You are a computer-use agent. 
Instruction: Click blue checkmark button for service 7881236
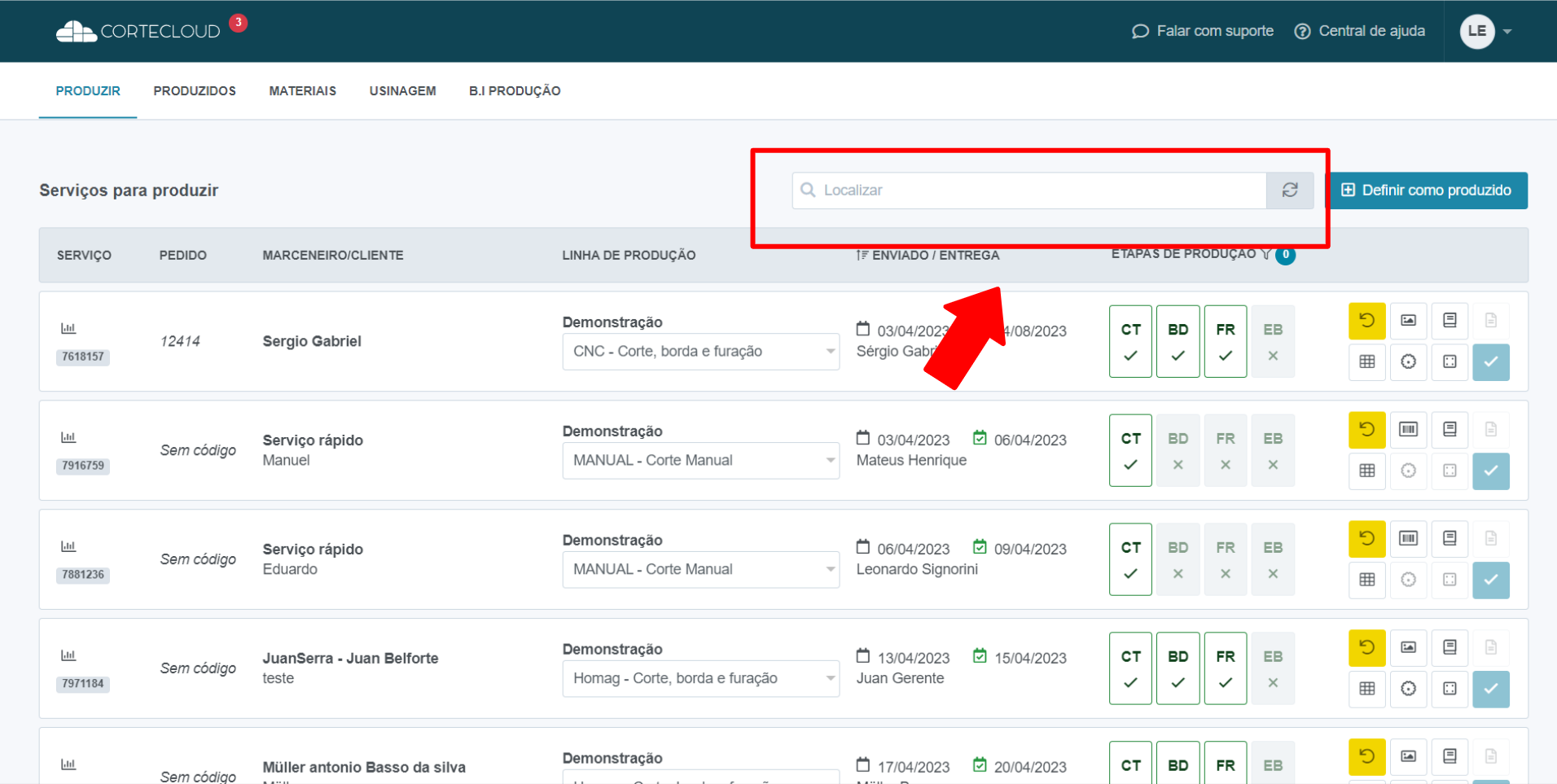(1490, 580)
